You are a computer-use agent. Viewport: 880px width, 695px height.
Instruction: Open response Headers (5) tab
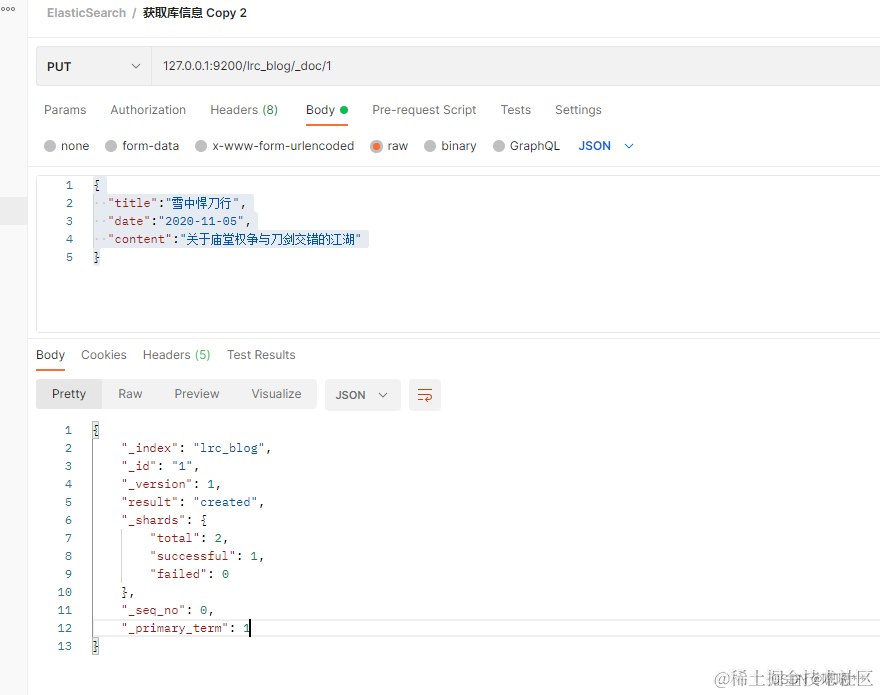[177, 355]
